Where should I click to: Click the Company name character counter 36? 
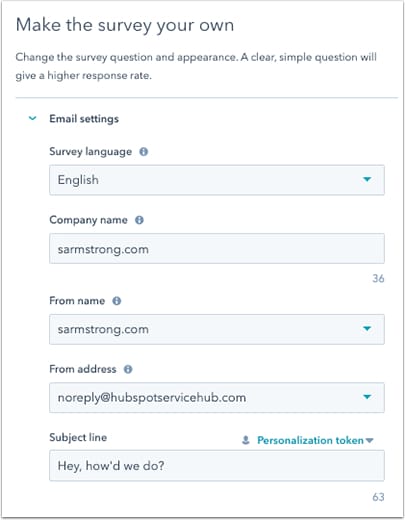tap(378, 278)
